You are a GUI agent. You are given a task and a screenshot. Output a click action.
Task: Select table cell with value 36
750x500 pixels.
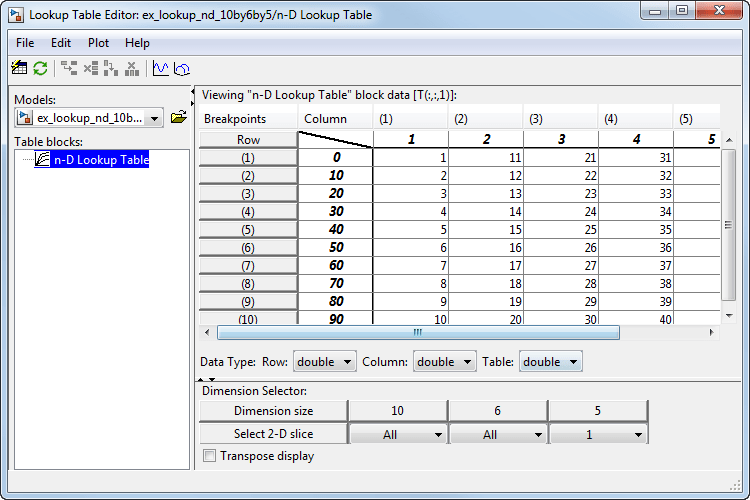tap(636, 247)
